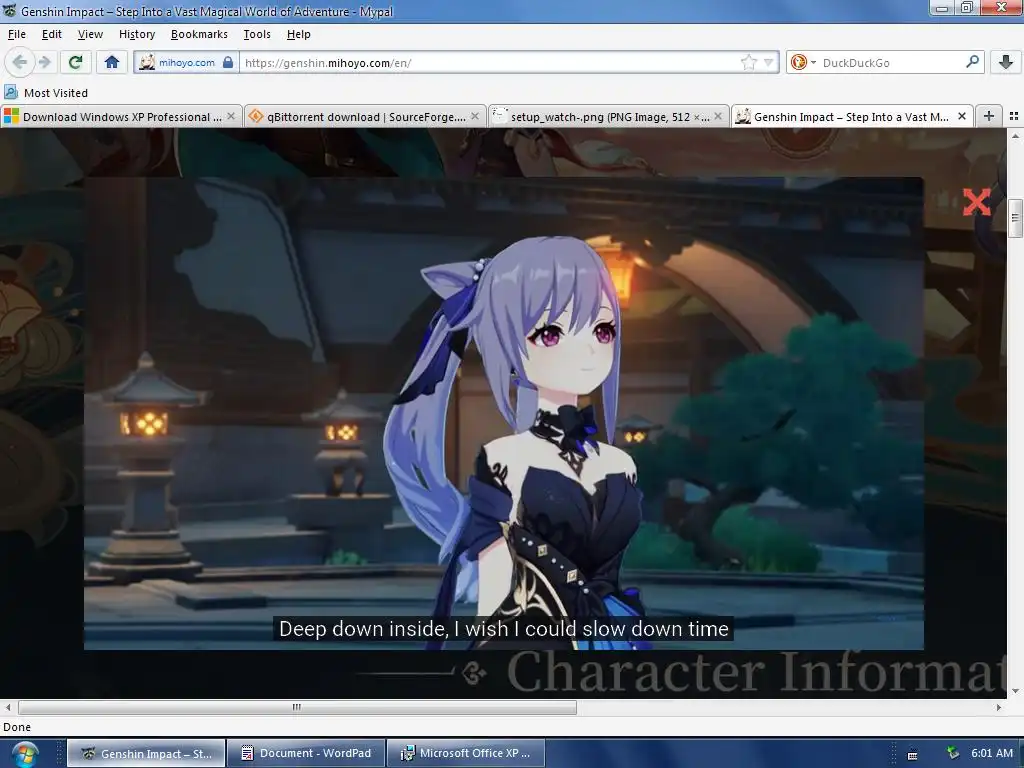
Task: Click the vertical scrollbar up arrow
Action: click(x=1015, y=136)
